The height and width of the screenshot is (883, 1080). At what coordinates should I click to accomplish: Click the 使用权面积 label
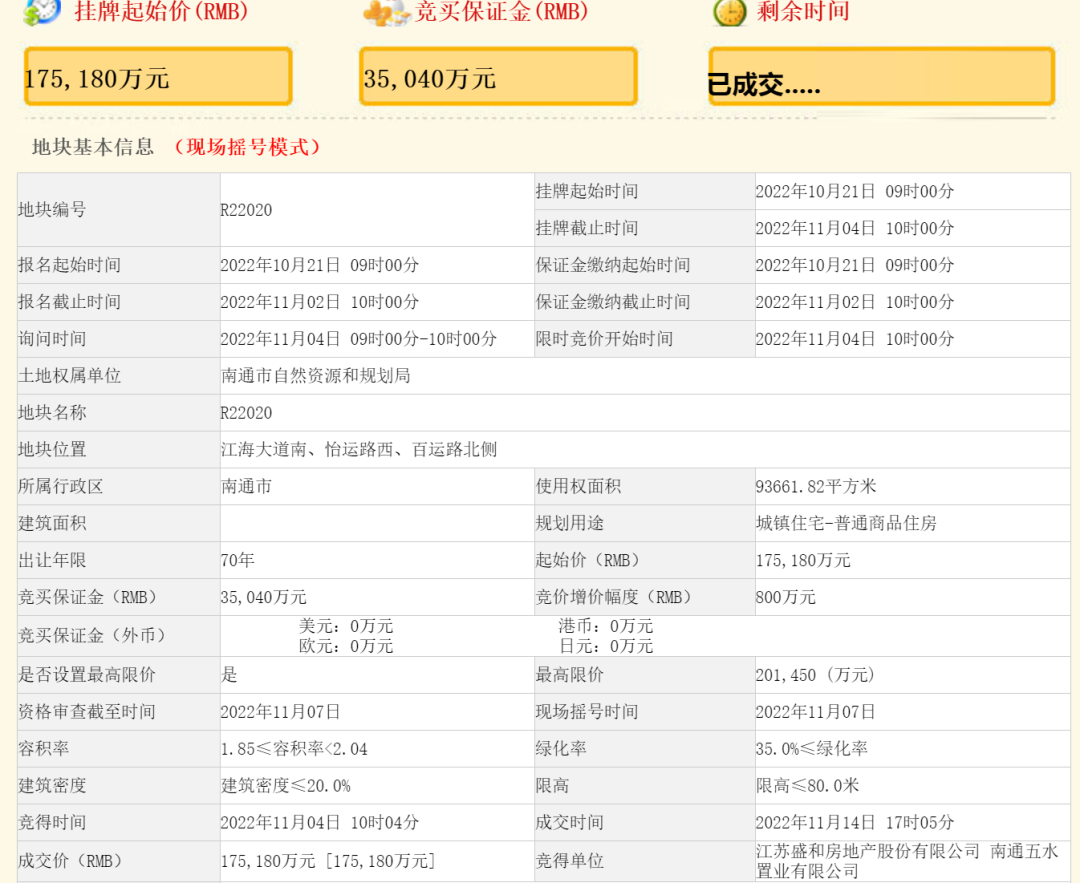579,486
